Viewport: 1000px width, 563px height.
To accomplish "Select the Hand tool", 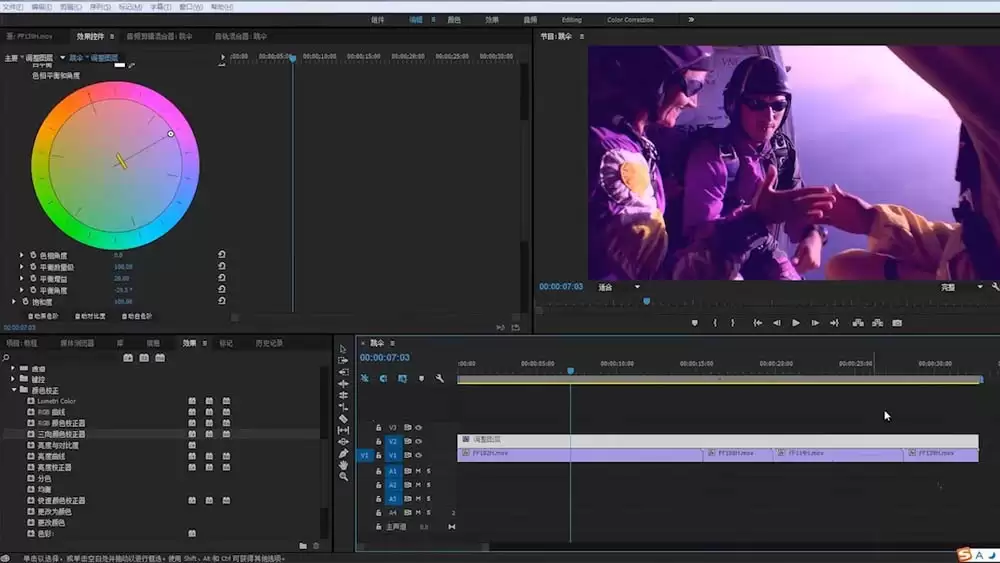I will (x=343, y=465).
